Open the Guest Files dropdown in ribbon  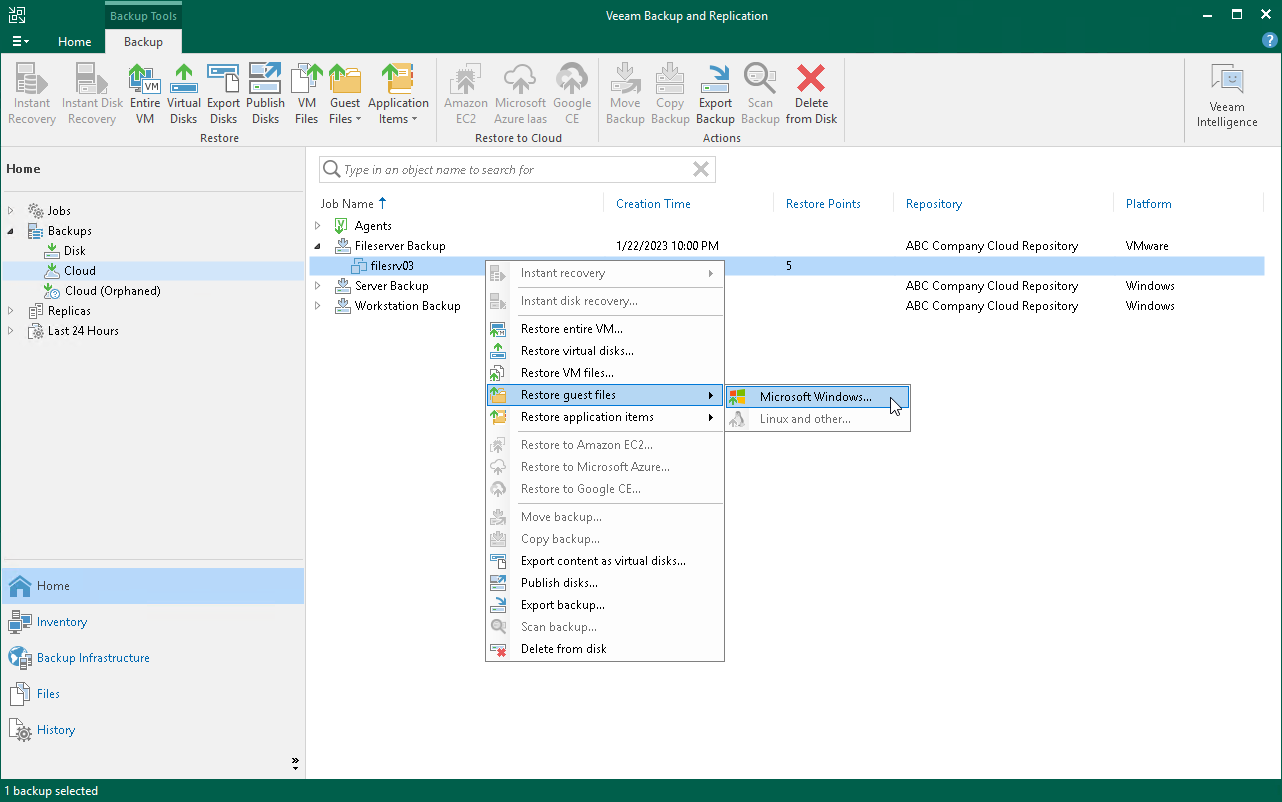(x=345, y=94)
